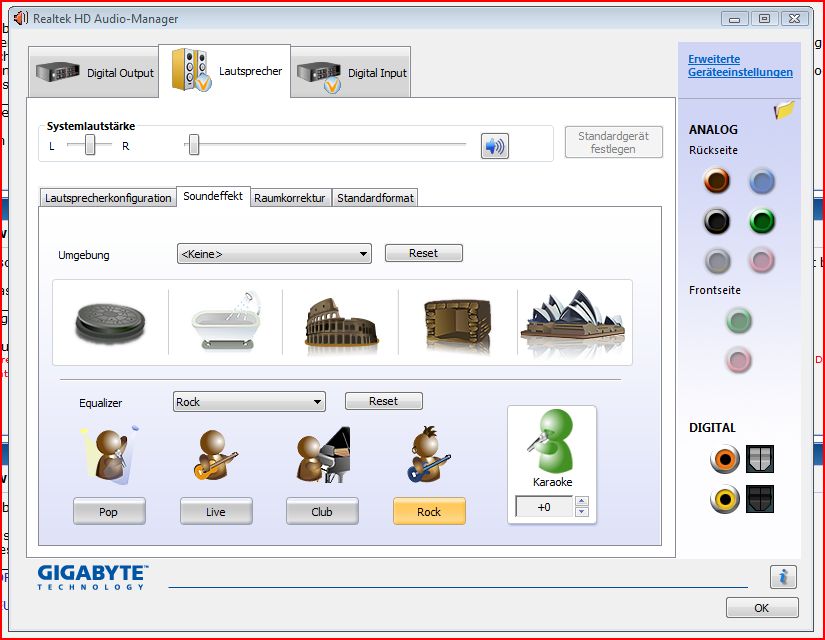This screenshot has height=640, width=825.
Task: Increase Karaoke key with up arrow
Action: (582, 501)
